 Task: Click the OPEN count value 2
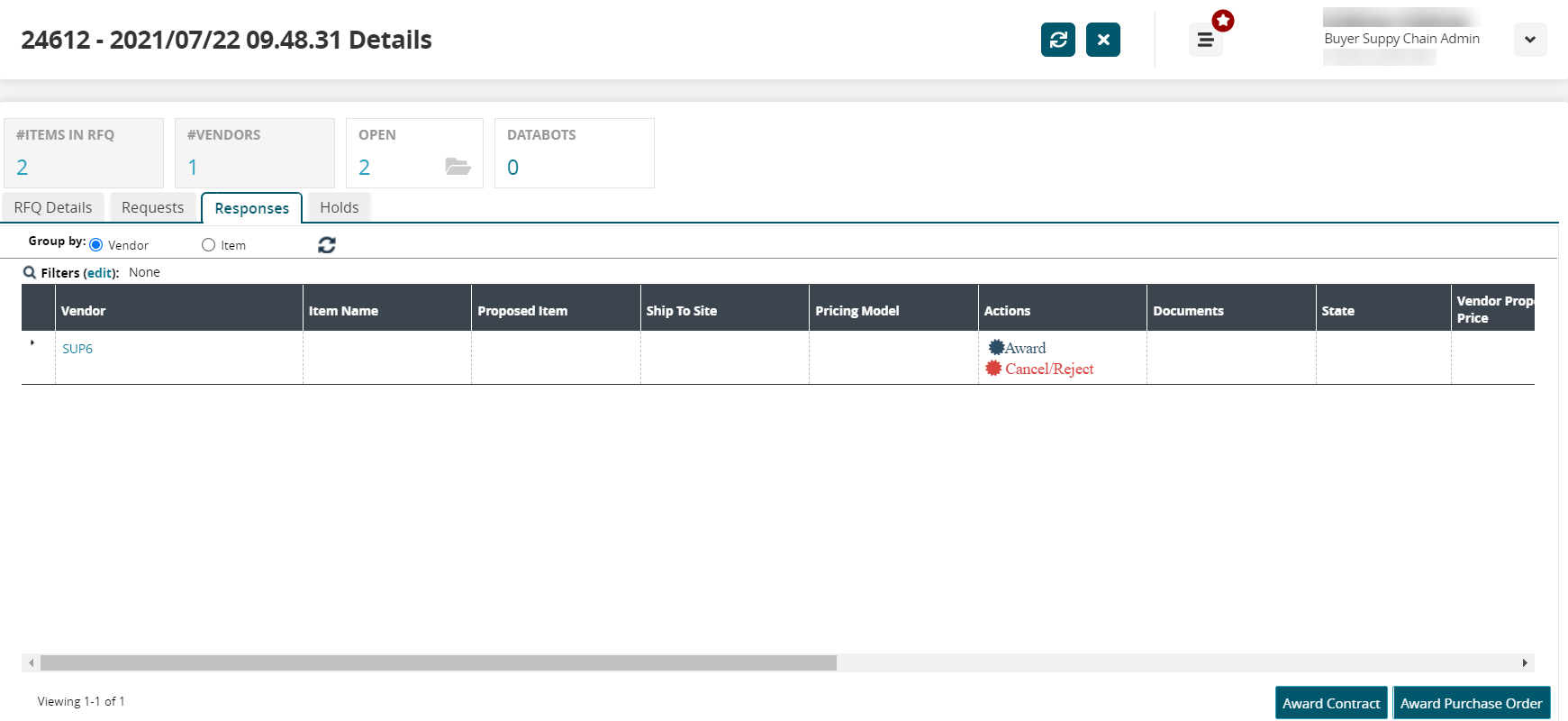tap(365, 168)
